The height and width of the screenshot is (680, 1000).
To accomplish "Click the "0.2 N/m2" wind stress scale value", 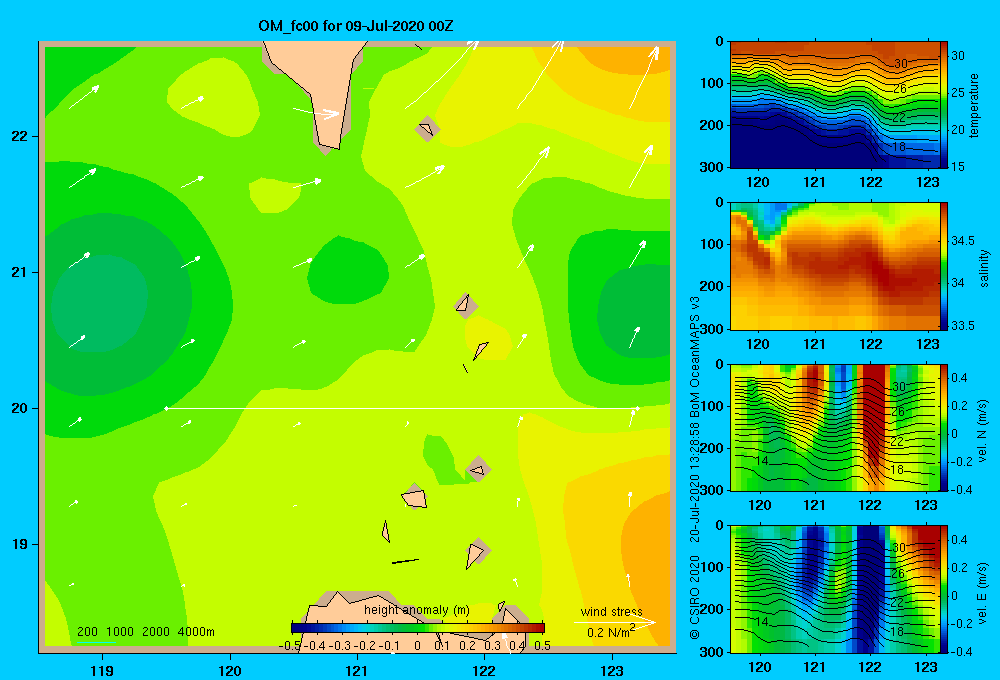I will coord(611,632).
